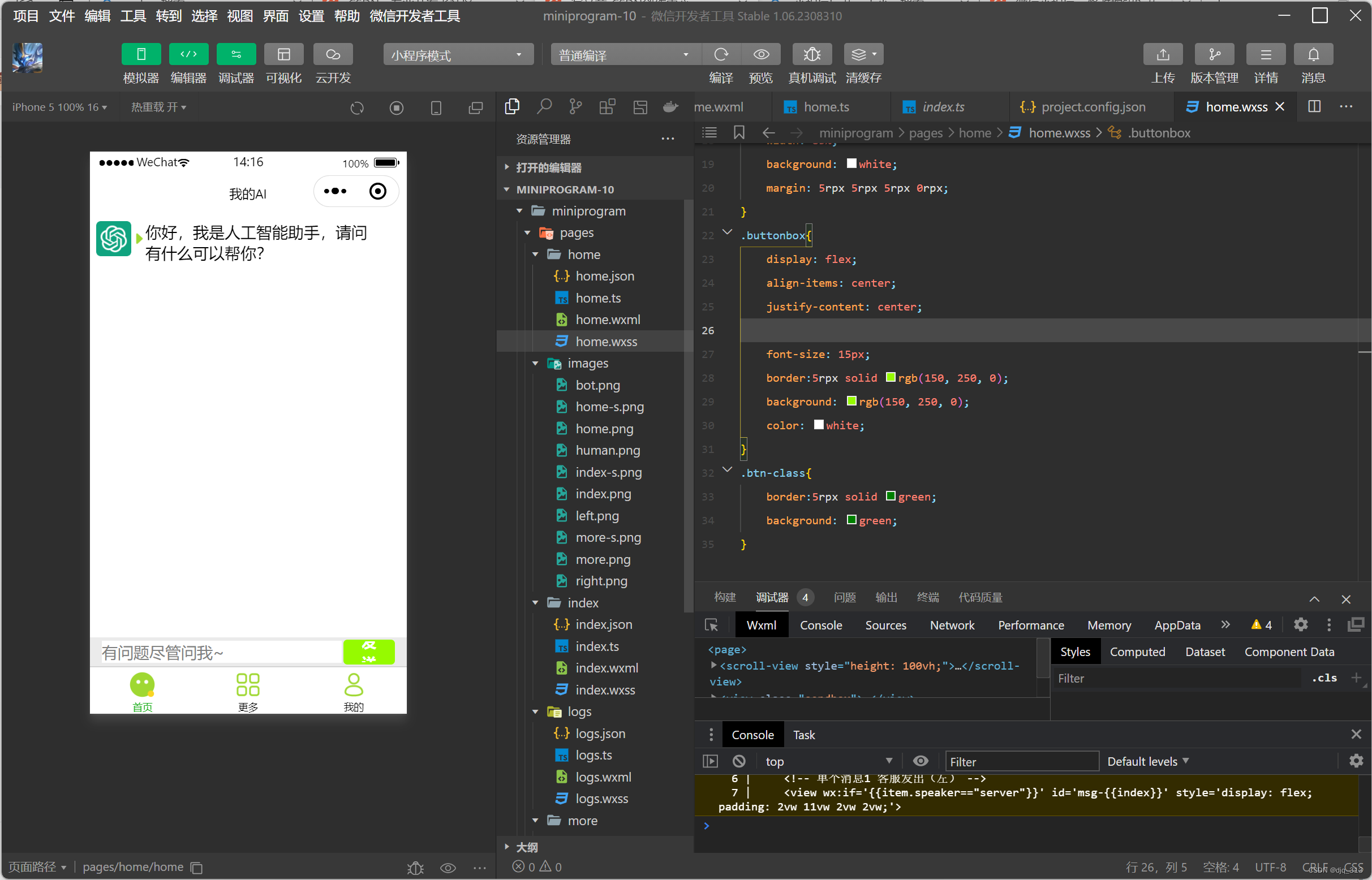Click the real-device debug (真机调试) icon
The height and width of the screenshot is (880, 1372).
coord(812,55)
